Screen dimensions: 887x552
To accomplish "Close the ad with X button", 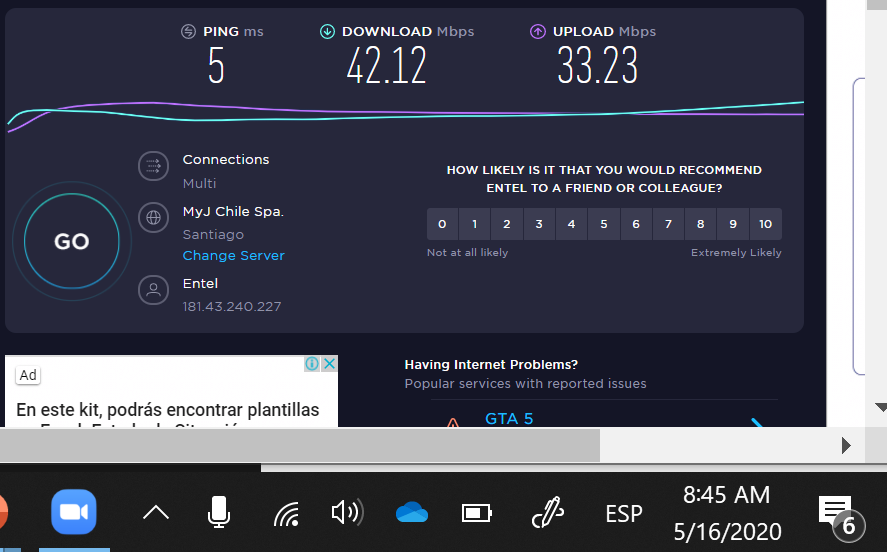I will 329,364.
